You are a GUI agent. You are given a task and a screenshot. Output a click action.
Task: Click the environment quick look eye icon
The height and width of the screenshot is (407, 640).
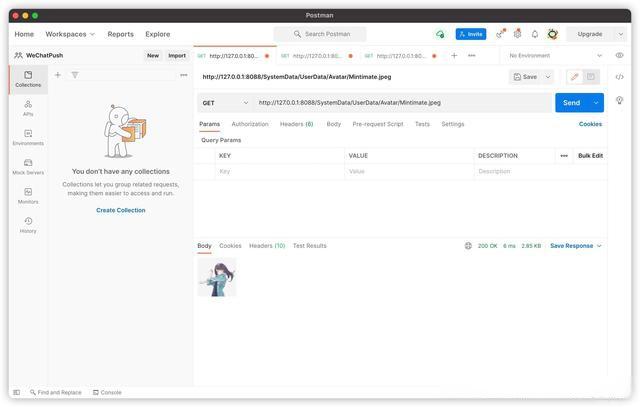coord(619,56)
